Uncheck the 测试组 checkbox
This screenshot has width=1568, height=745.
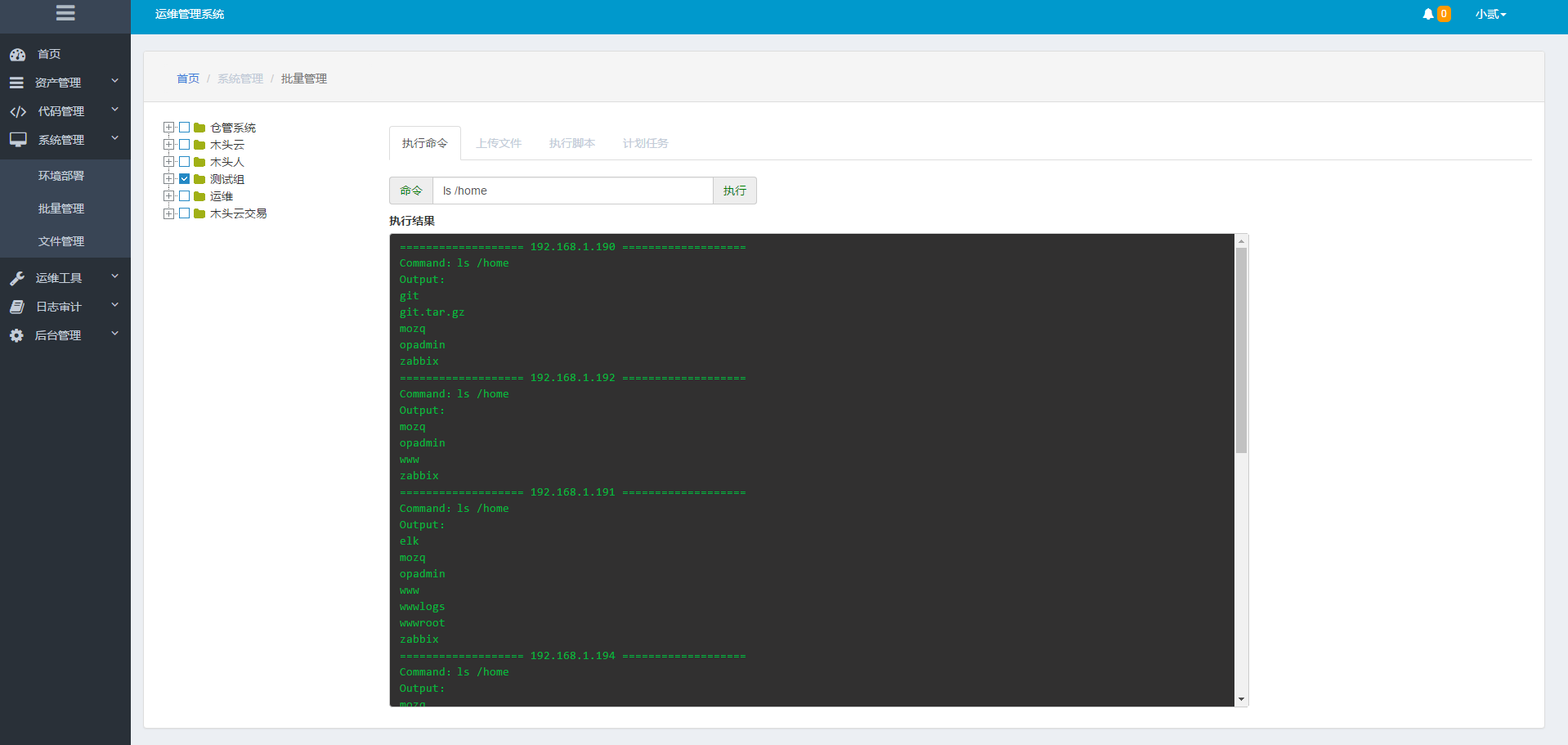point(185,179)
